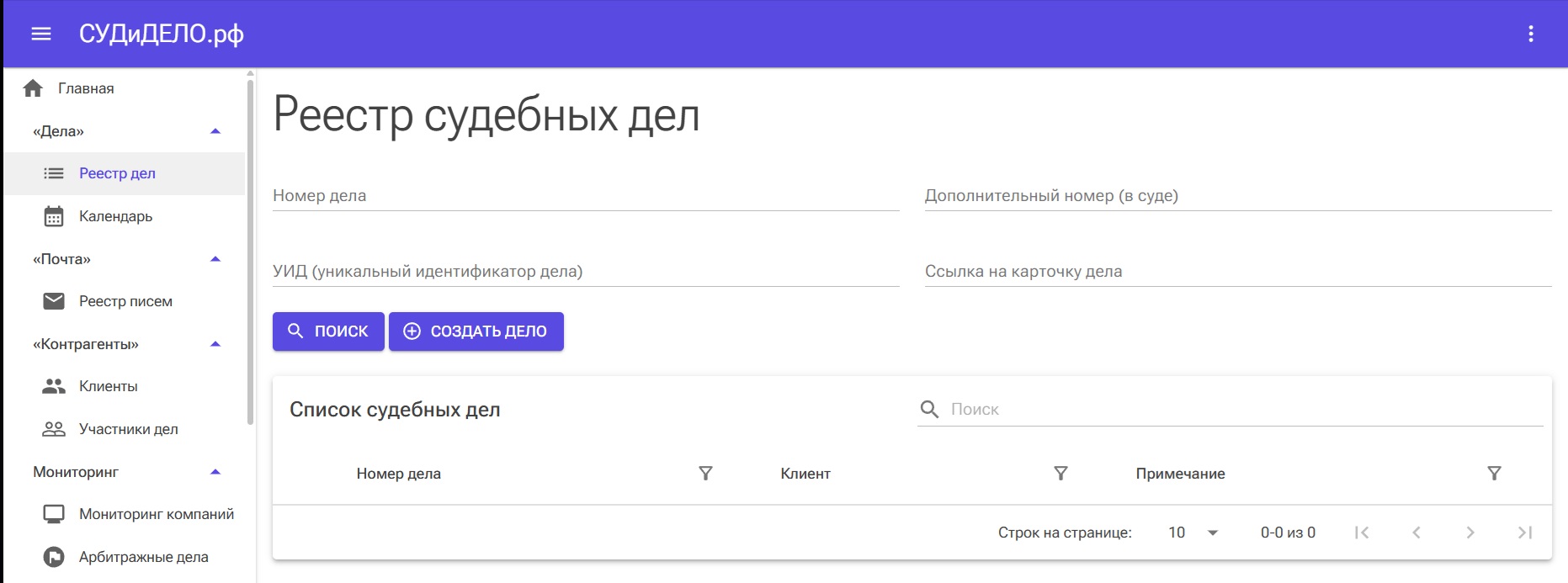The width and height of the screenshot is (1568, 583).
Task: Focus the Номер дела input field
Action: [x=585, y=196]
